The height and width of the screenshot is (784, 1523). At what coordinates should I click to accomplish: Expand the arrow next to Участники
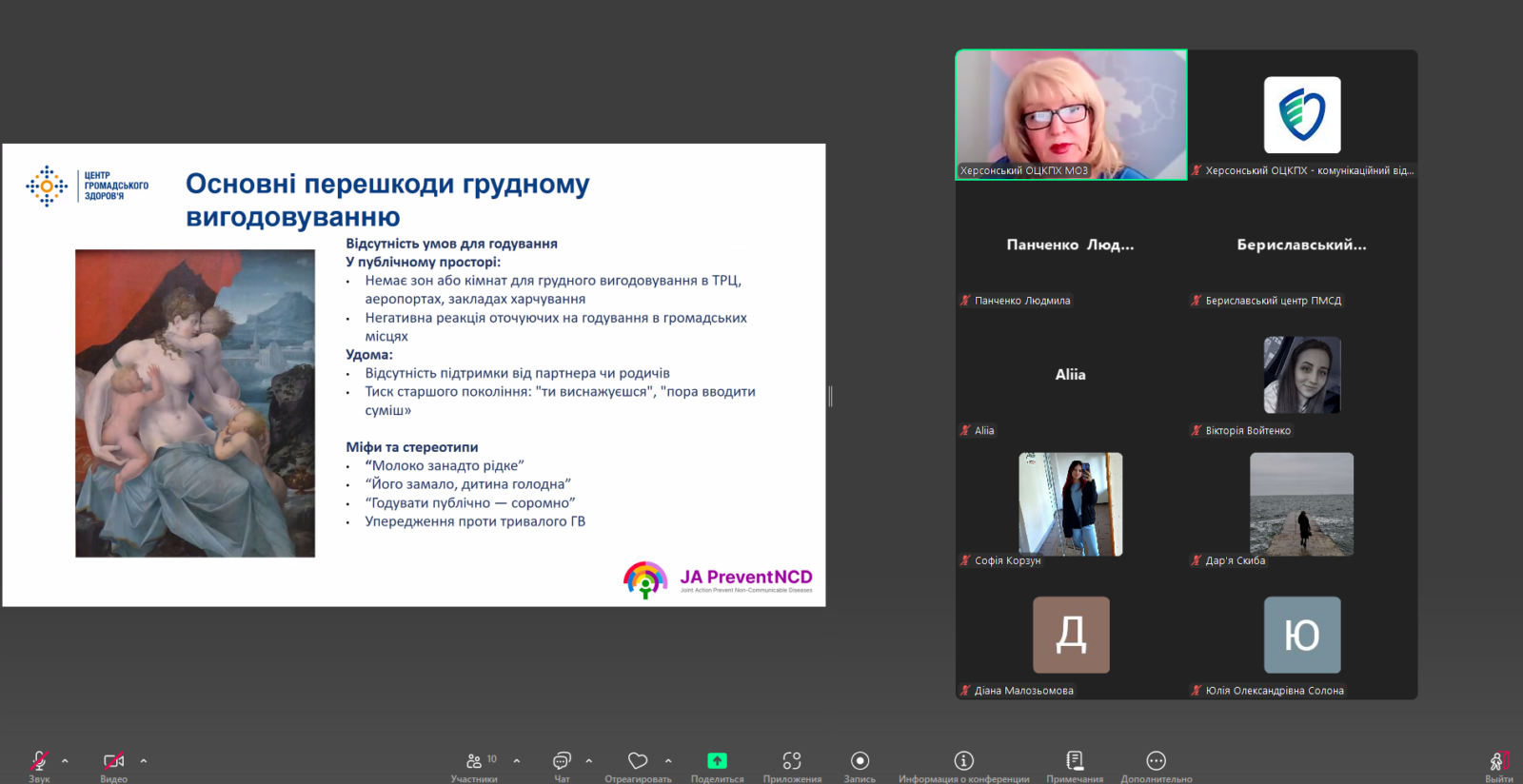coord(517,761)
